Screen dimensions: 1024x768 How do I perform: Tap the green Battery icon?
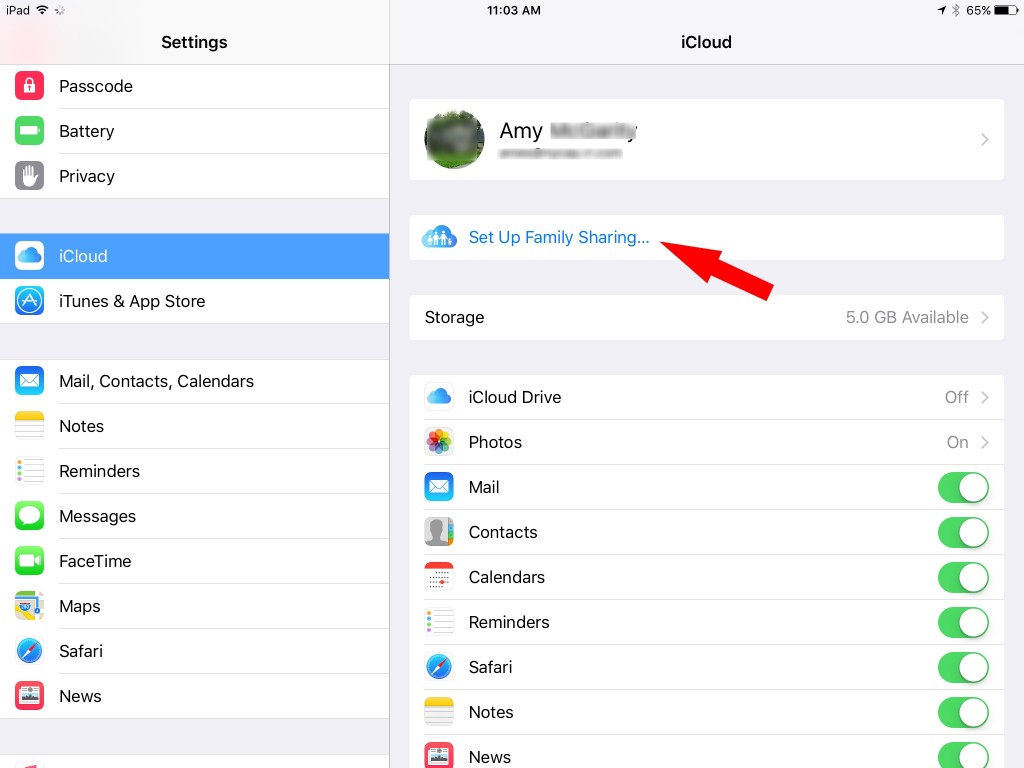tap(29, 131)
